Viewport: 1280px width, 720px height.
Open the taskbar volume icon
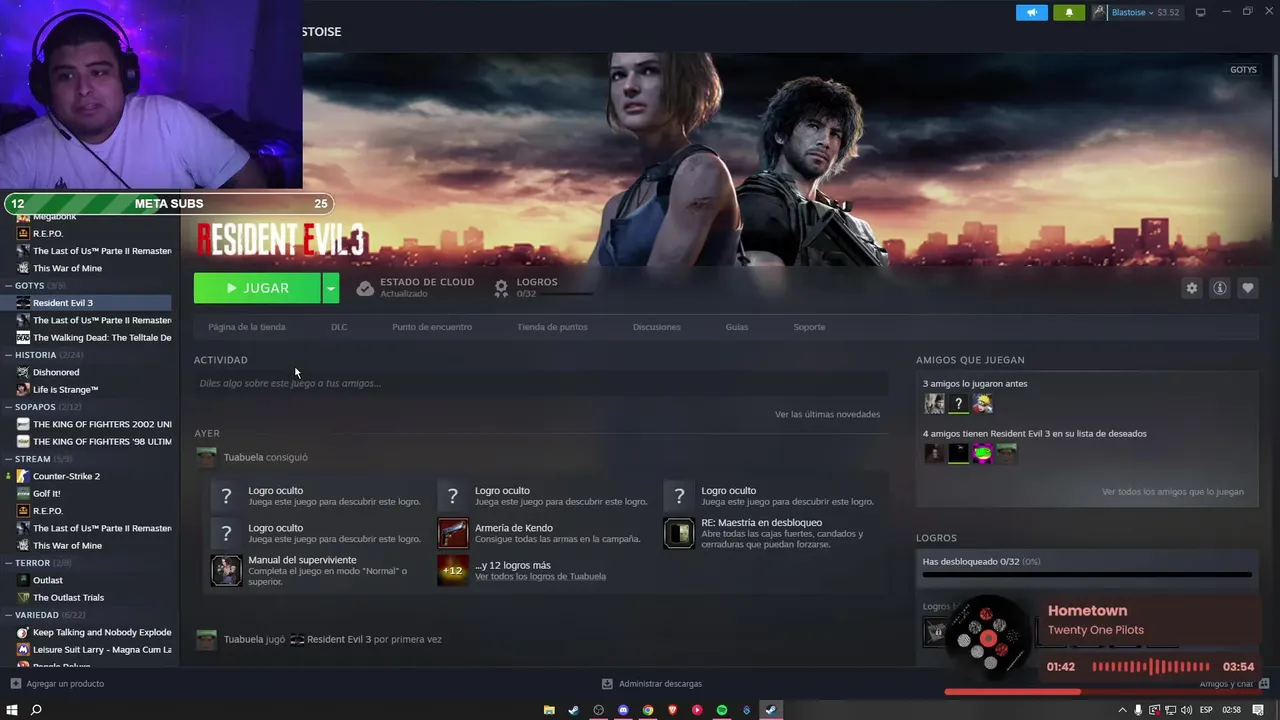[x=1187, y=710]
